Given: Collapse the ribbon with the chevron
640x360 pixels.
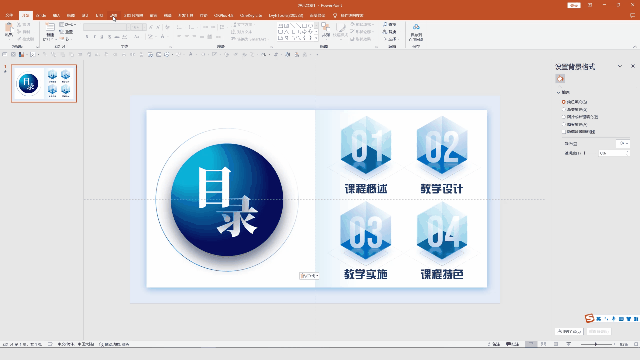Looking at the screenshot, I should tap(635, 47).
